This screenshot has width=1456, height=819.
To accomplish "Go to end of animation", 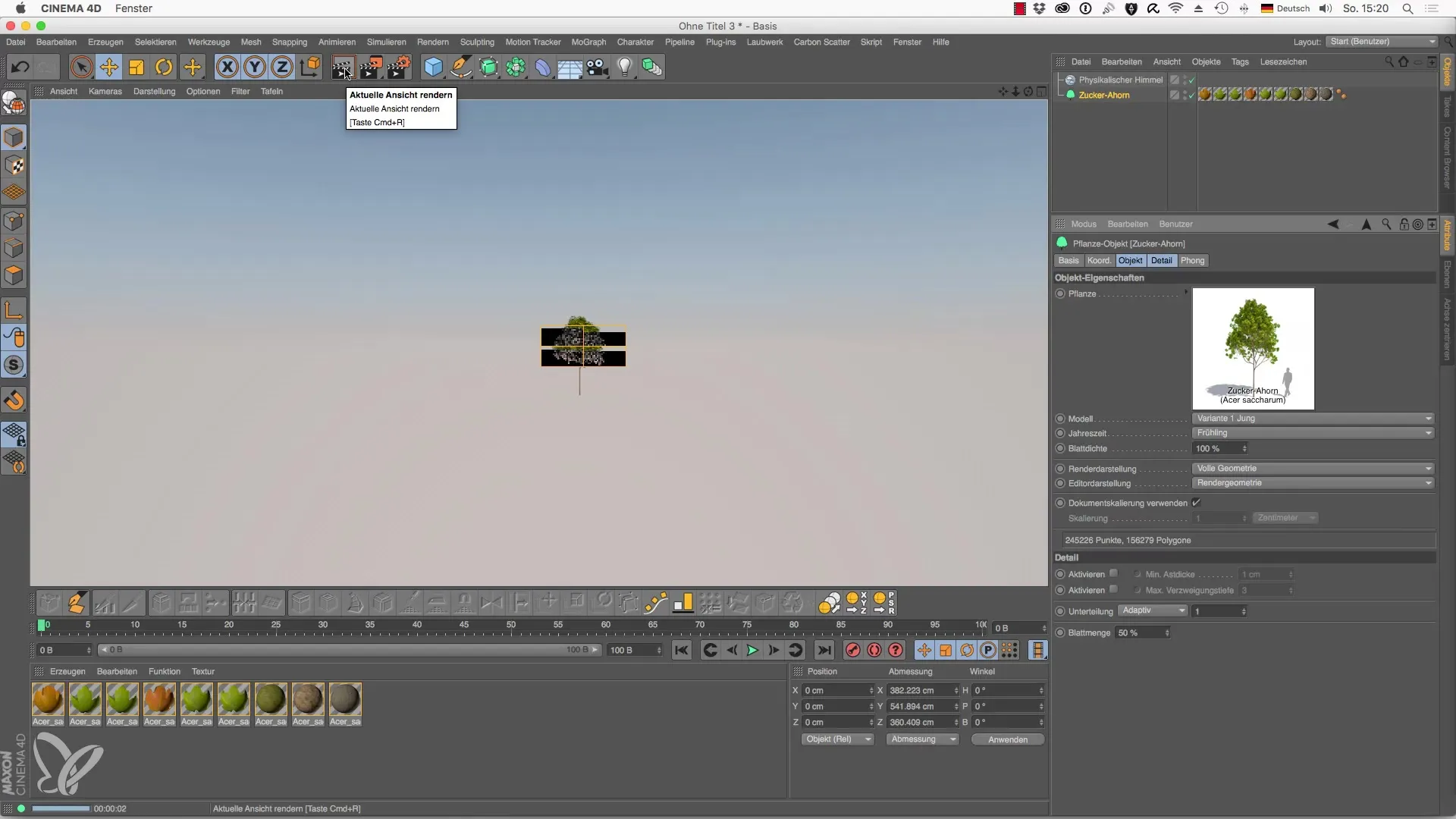I will 824,650.
